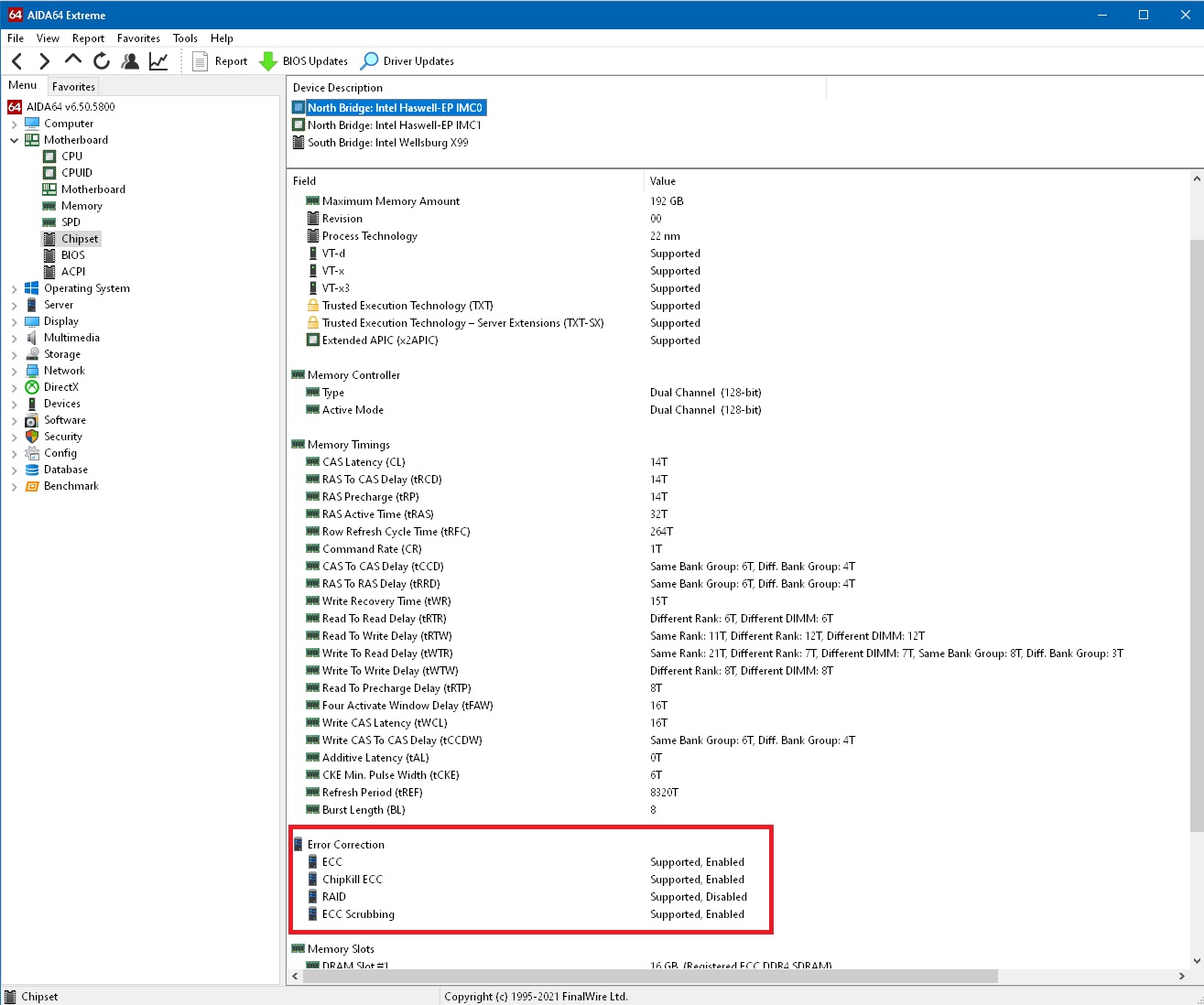Expand the Operating System tree node
The height and width of the screenshot is (1005, 1204).
(14, 288)
